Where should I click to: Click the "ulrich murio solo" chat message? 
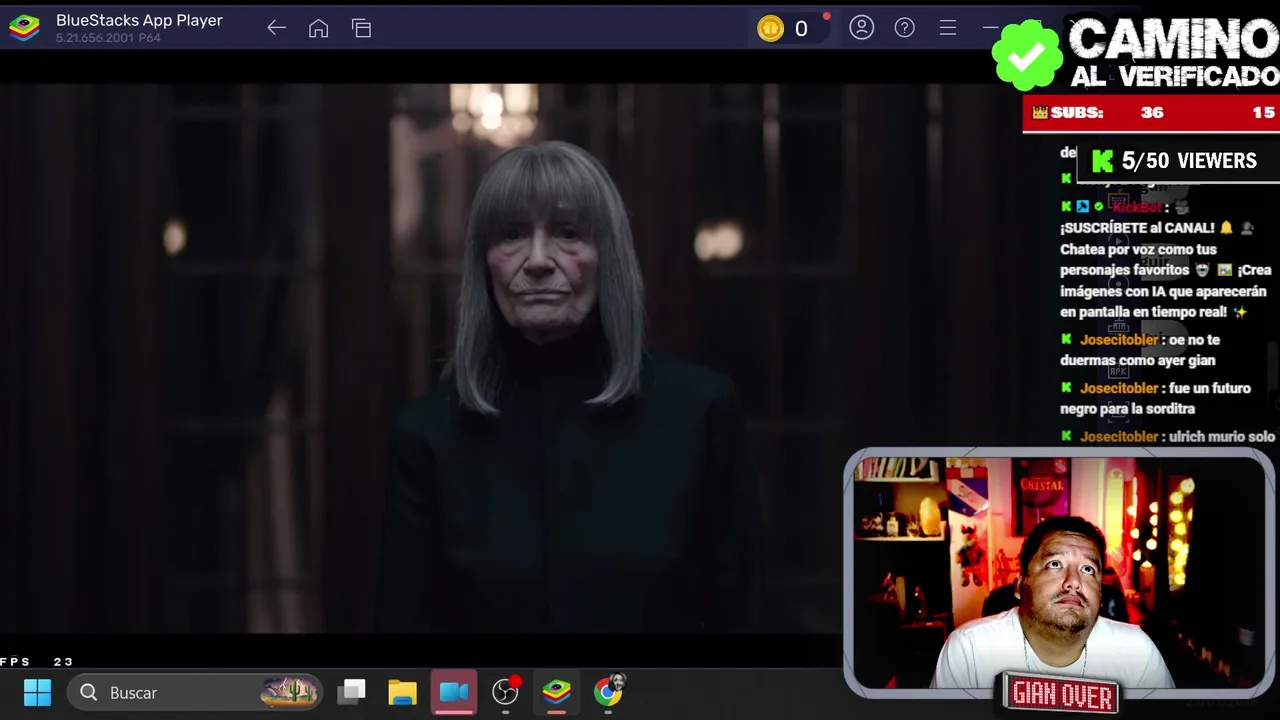[1168, 437]
